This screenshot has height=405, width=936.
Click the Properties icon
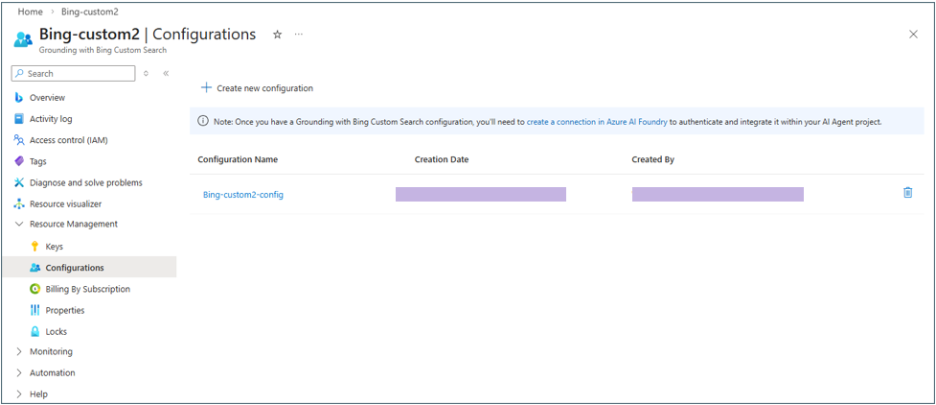click(x=35, y=311)
